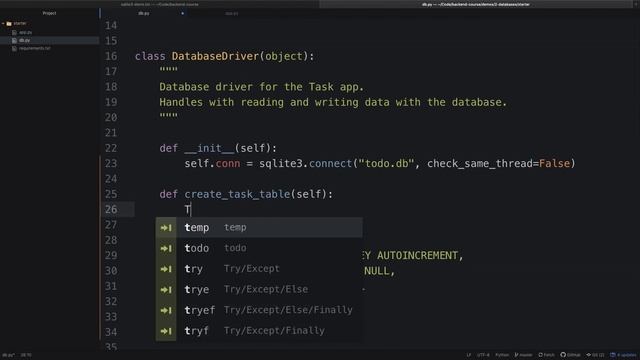Click snippet icon beside trye suggestion
Image resolution: width=640 pixels, height=360 pixels.
(166, 289)
